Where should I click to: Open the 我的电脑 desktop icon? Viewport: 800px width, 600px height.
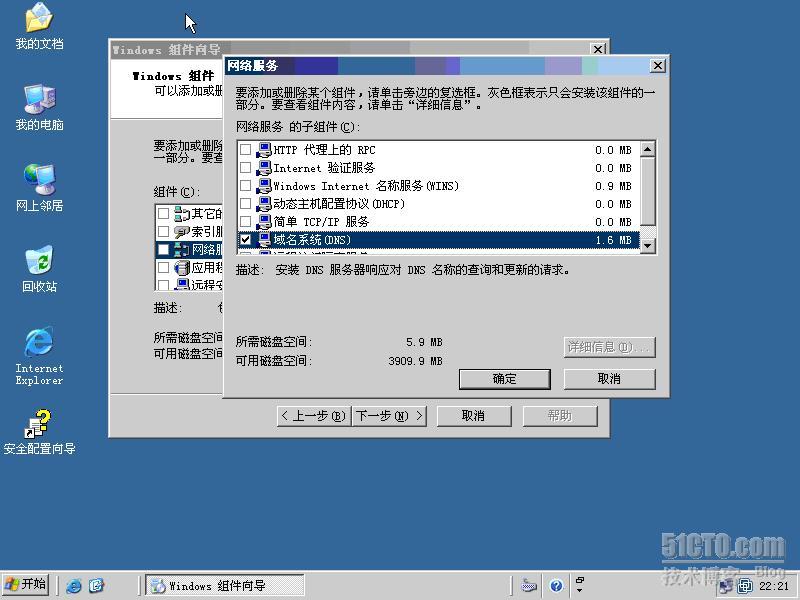[39, 108]
